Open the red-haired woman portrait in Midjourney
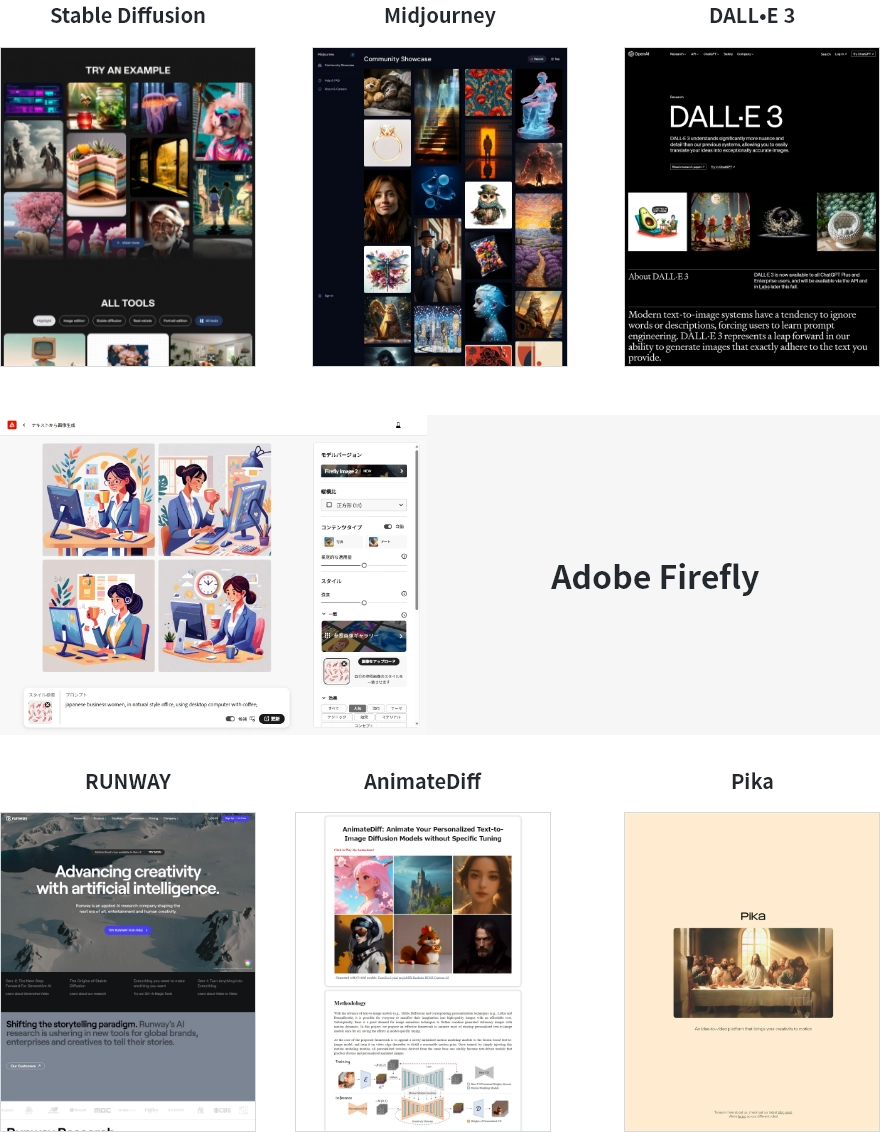 387,206
